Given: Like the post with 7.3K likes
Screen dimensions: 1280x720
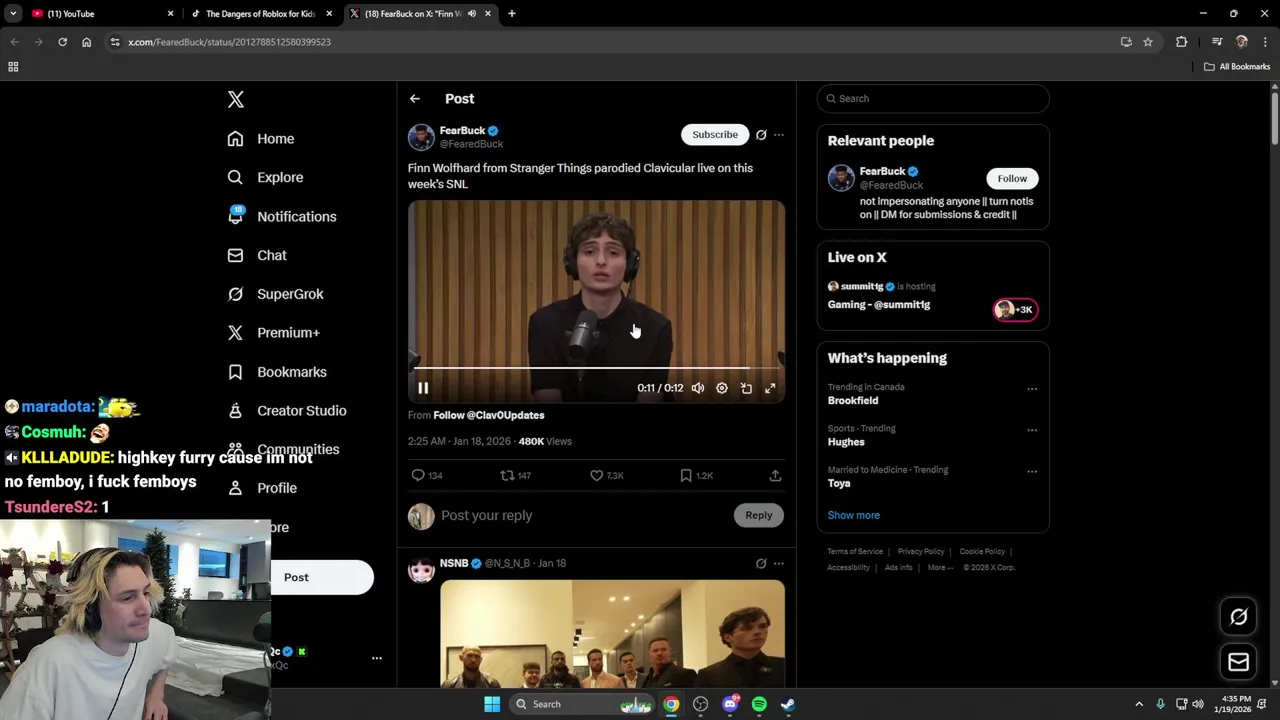Looking at the screenshot, I should click(x=606, y=476).
